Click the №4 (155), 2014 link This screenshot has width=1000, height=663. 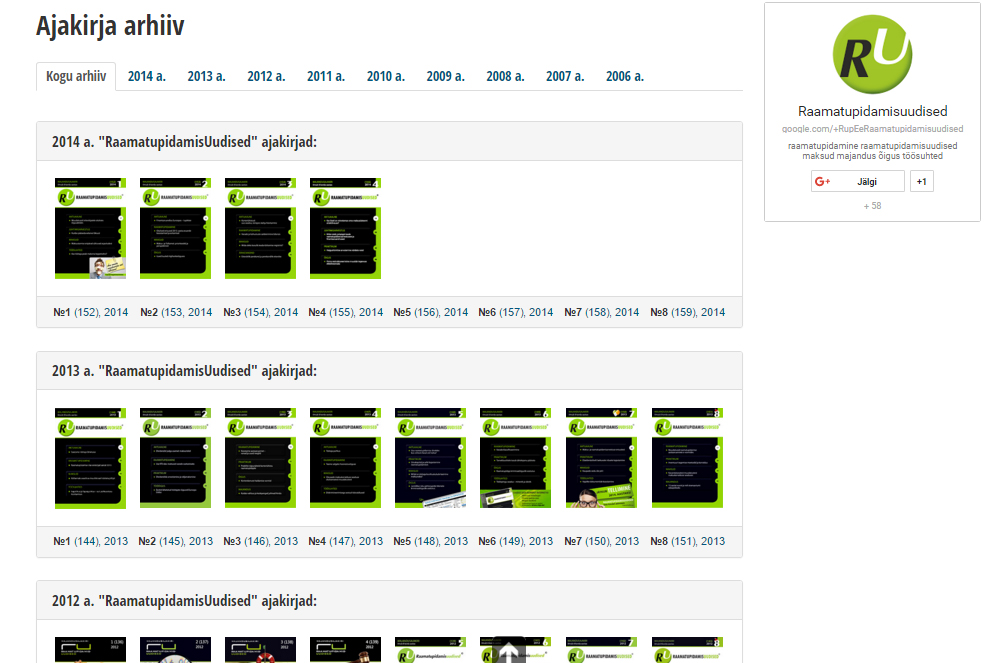pos(346,312)
